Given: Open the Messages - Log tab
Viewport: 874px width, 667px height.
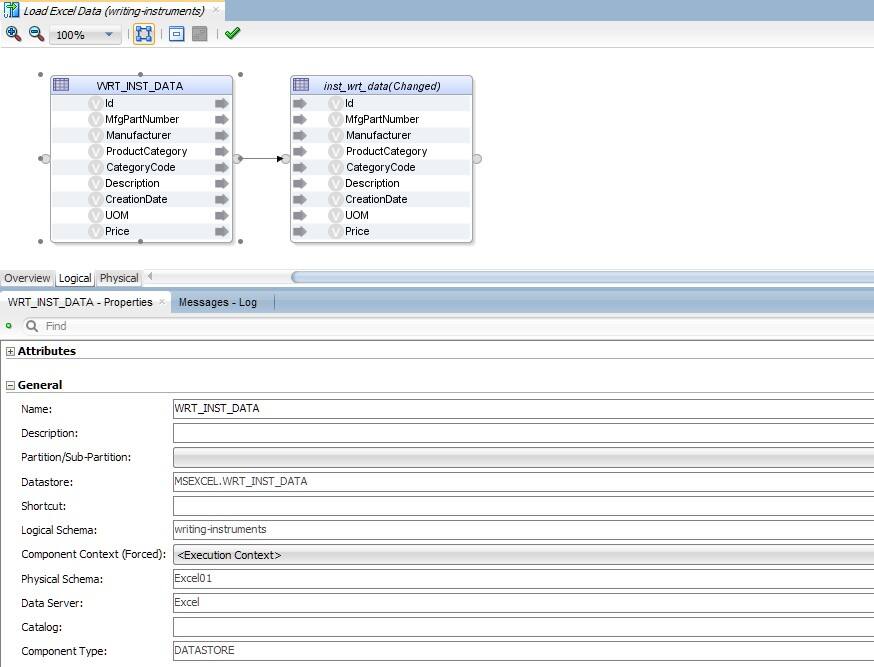Looking at the screenshot, I should (218, 301).
